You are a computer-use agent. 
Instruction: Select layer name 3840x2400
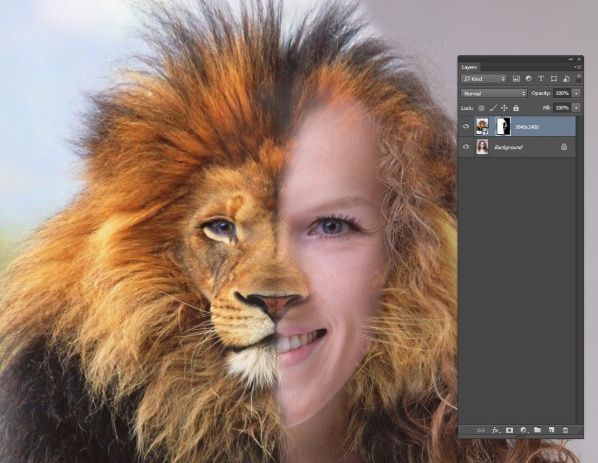(527, 127)
